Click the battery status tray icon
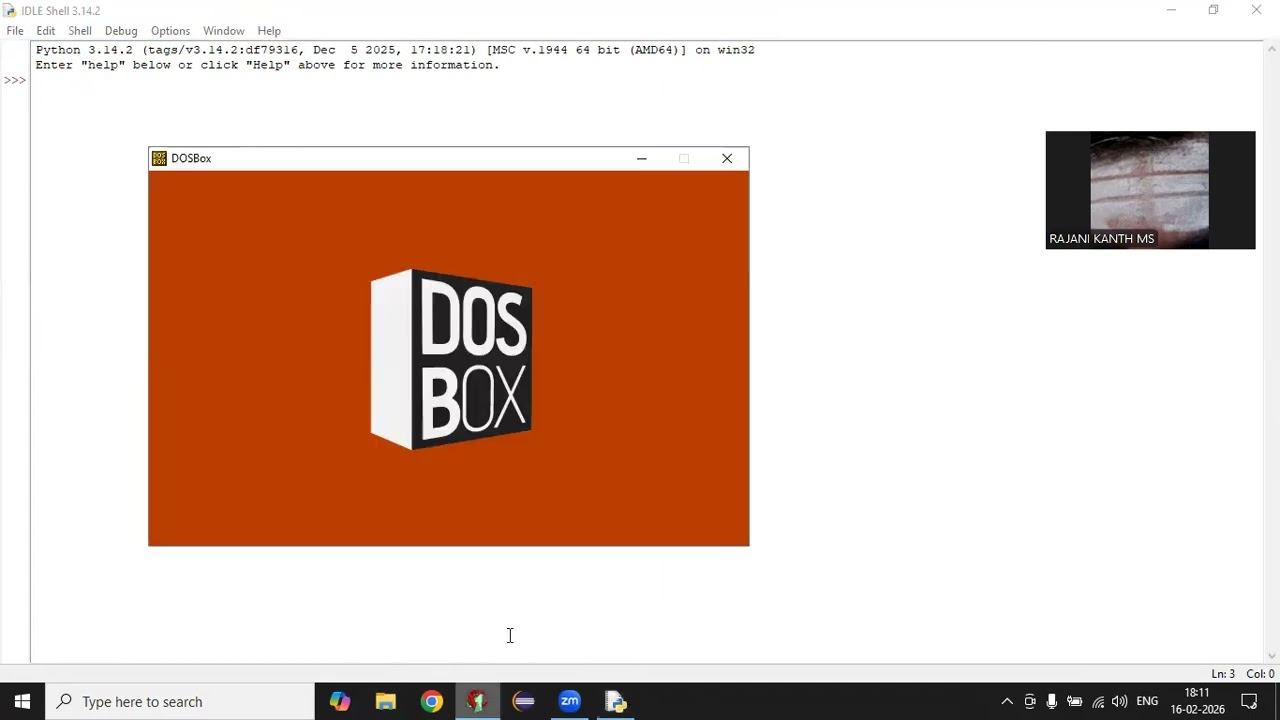1280x720 pixels. click(1075, 701)
